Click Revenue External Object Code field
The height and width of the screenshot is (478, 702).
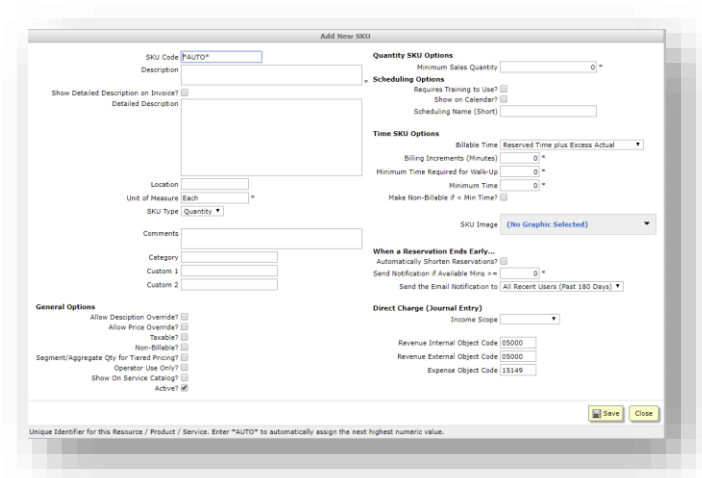click(518, 356)
